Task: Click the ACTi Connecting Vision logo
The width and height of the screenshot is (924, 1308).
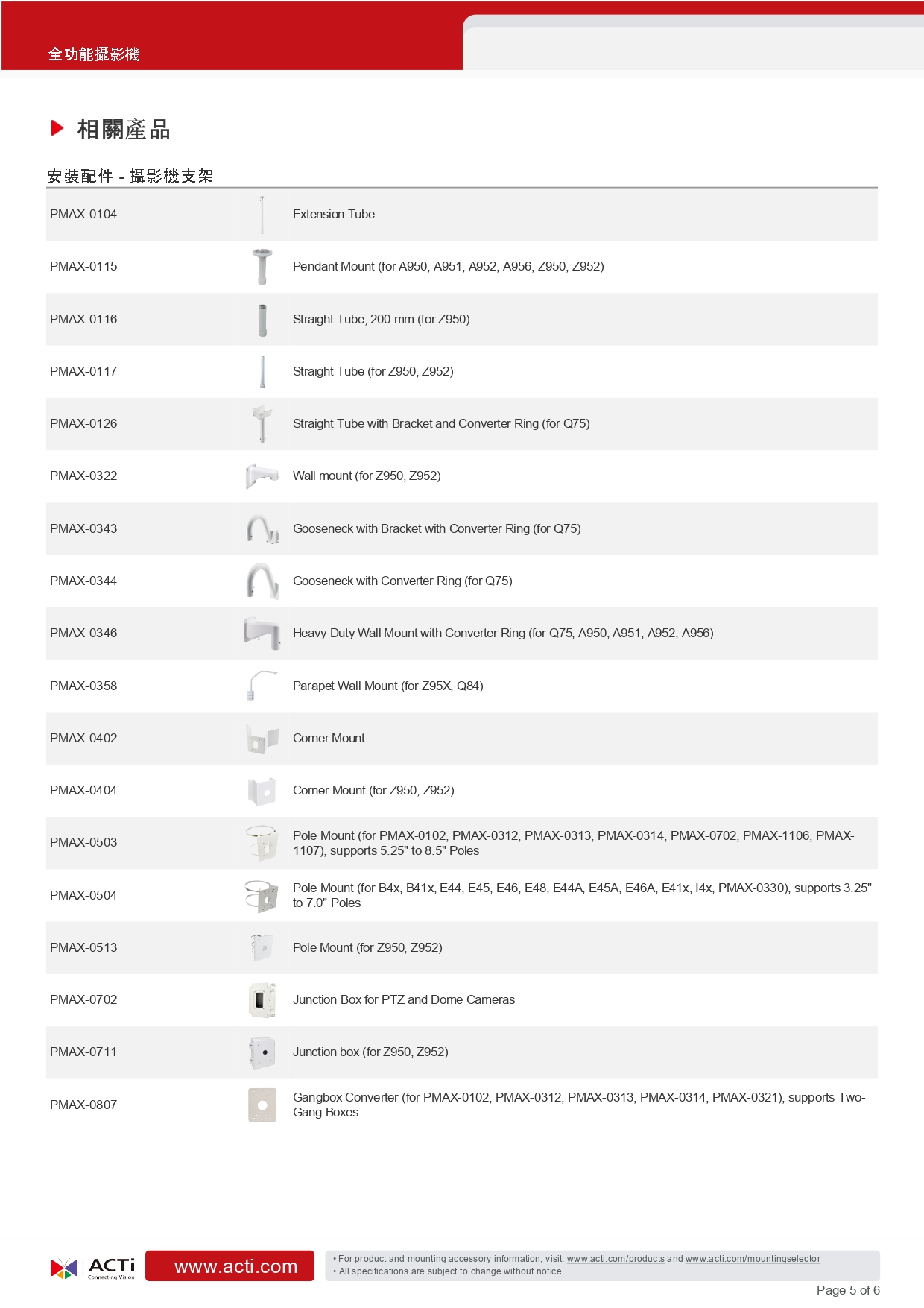Action: tap(92, 1268)
